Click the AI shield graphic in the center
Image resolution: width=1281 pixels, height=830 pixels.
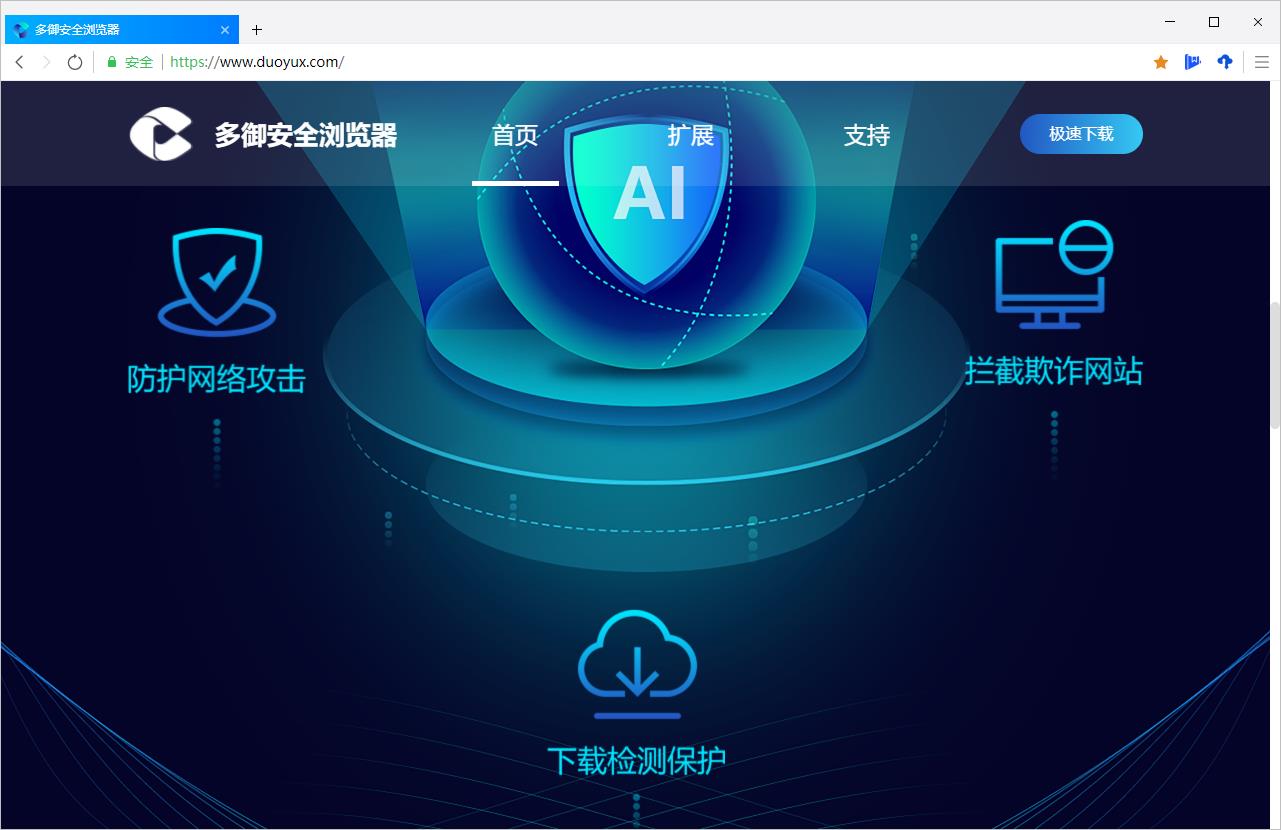click(x=648, y=195)
